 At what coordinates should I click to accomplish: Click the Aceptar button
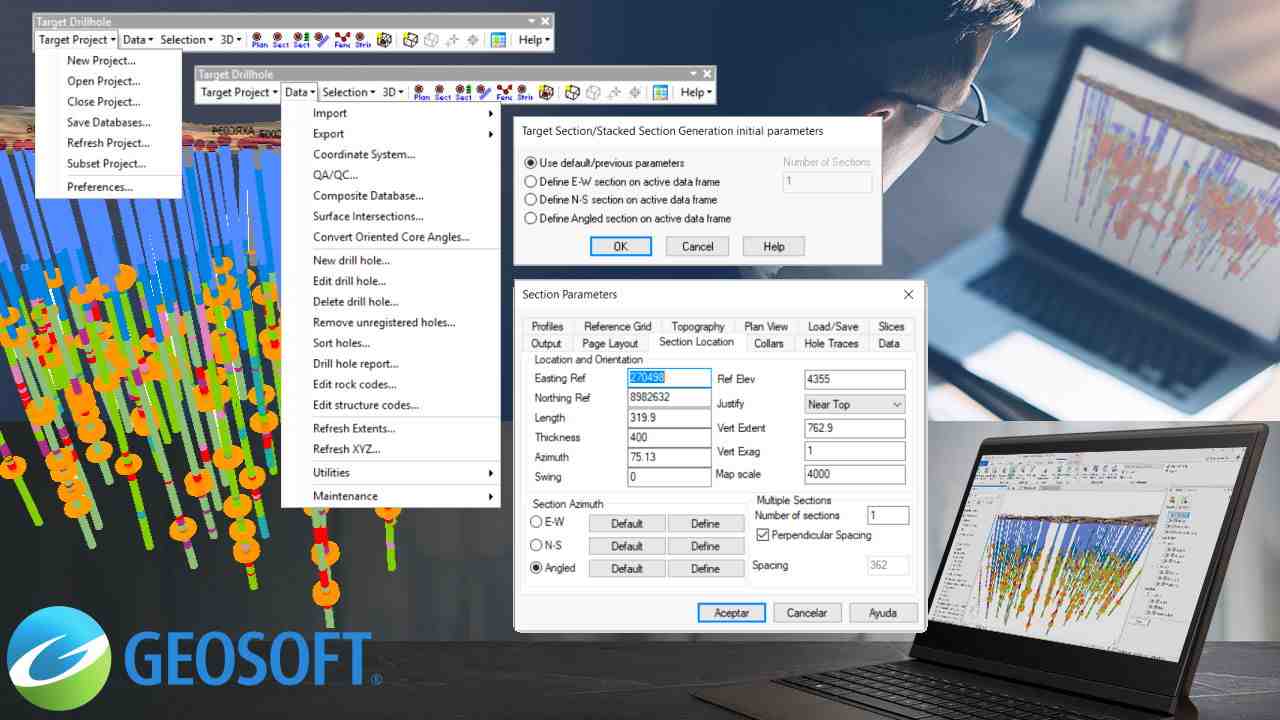pyautogui.click(x=731, y=613)
